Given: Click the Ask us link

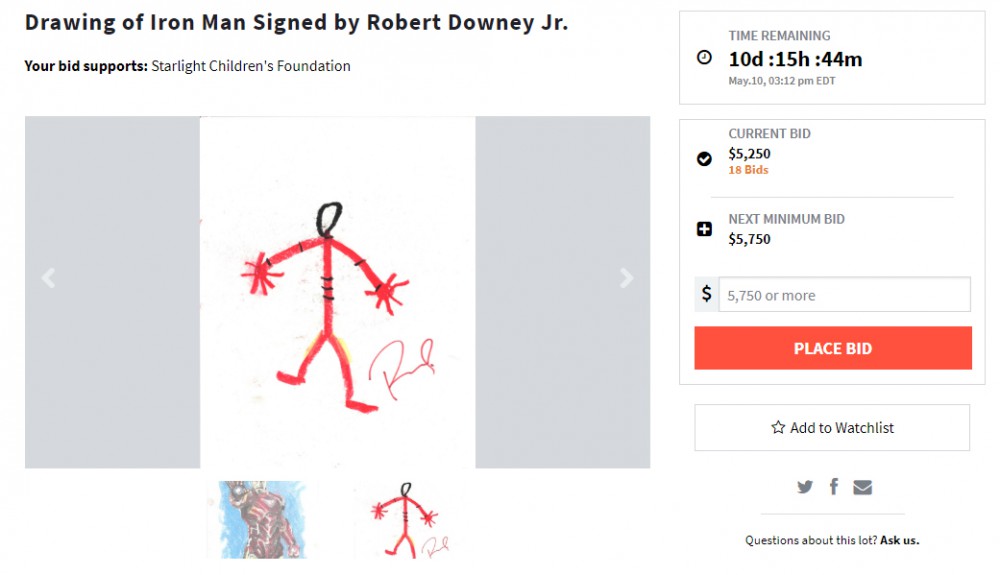Looking at the screenshot, I should point(900,540).
